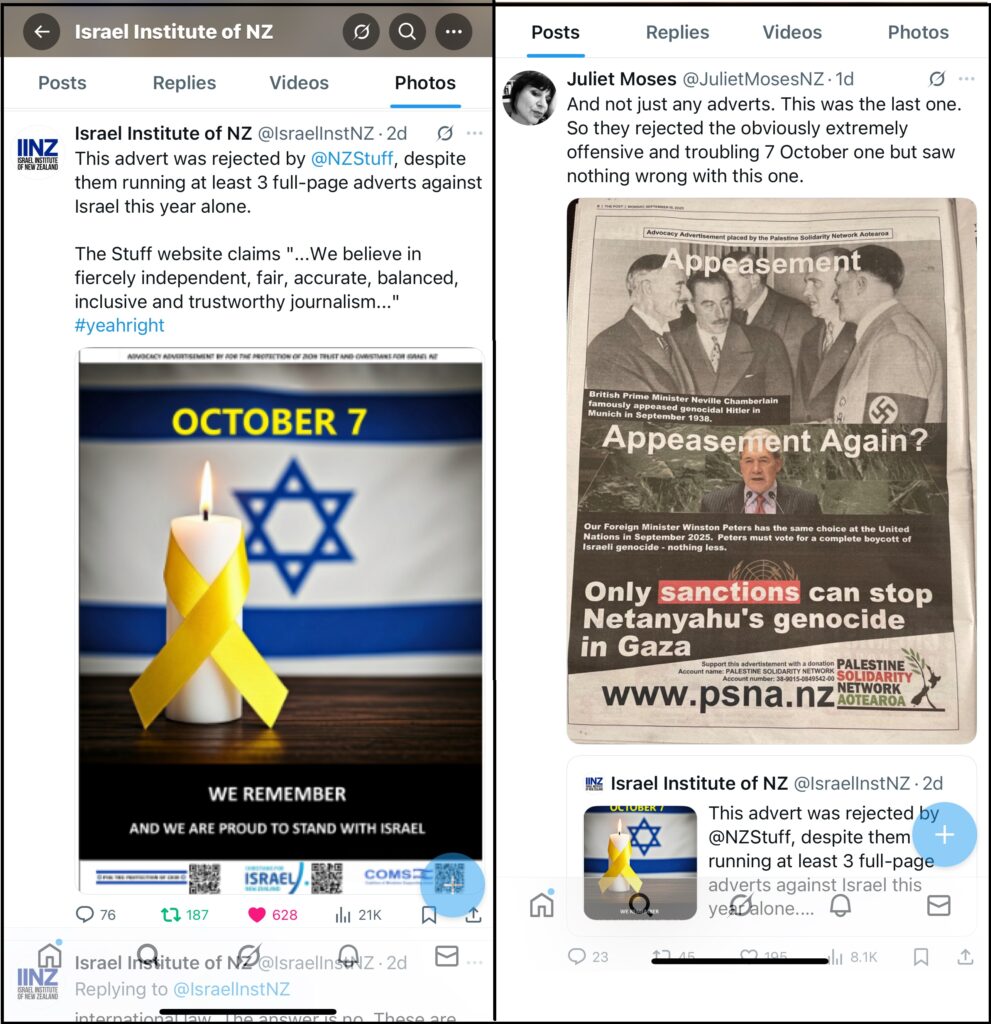Screen dimensions: 991x1024
Task: Open the quoted Israel Institute of NZ post
Action: click(x=772, y=846)
